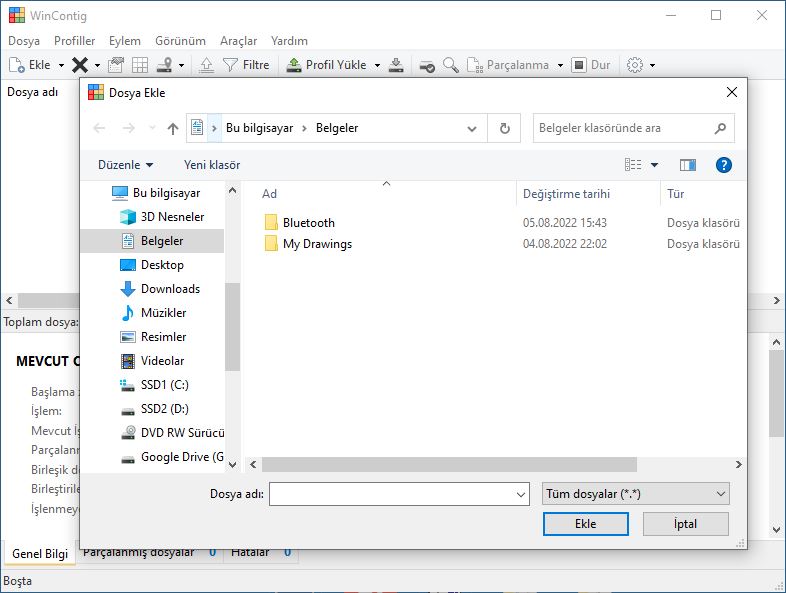This screenshot has width=786, height=593.
Task: Click Bu bilgisayar in the address path
Action: [259, 128]
